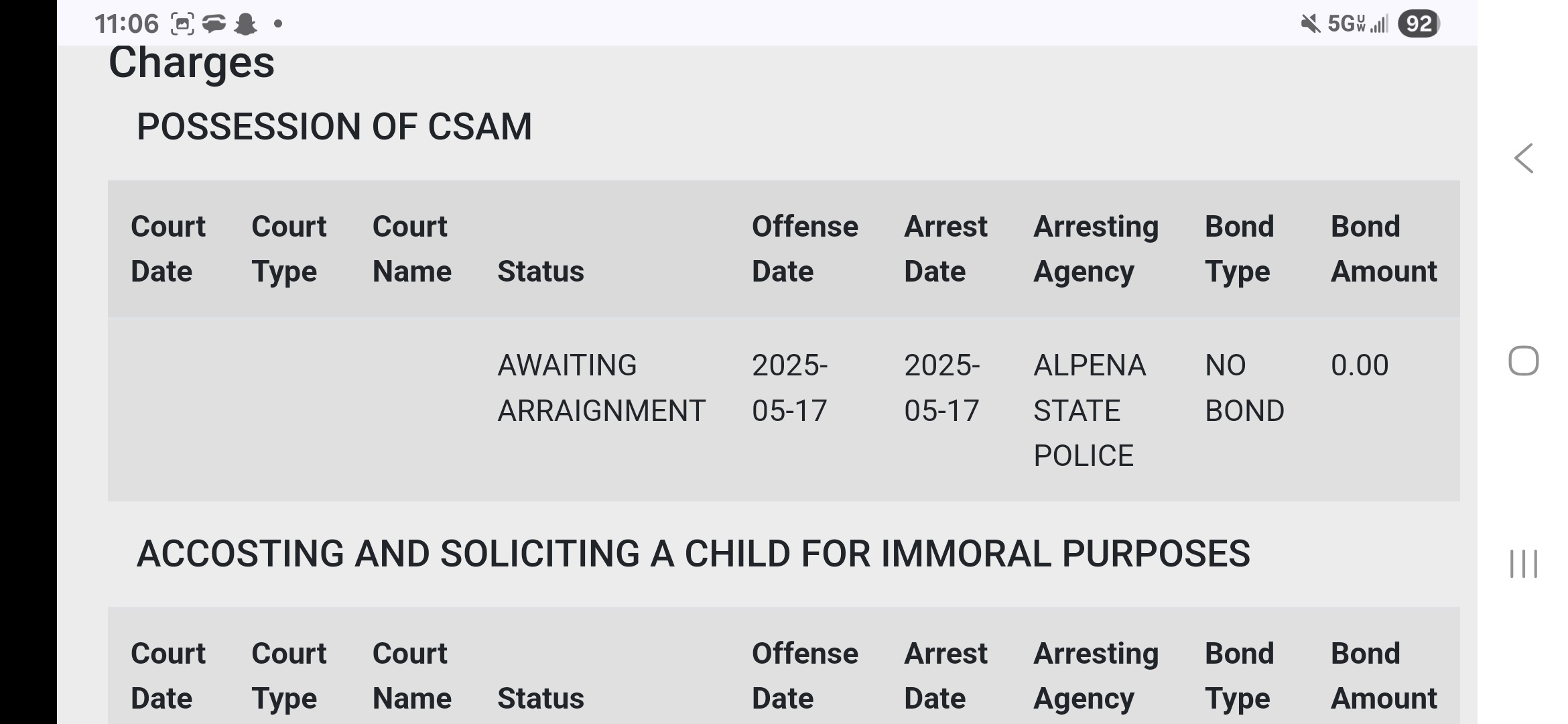Select the Alpena State Police cell
This screenshot has width=1568, height=724.
[x=1090, y=410]
